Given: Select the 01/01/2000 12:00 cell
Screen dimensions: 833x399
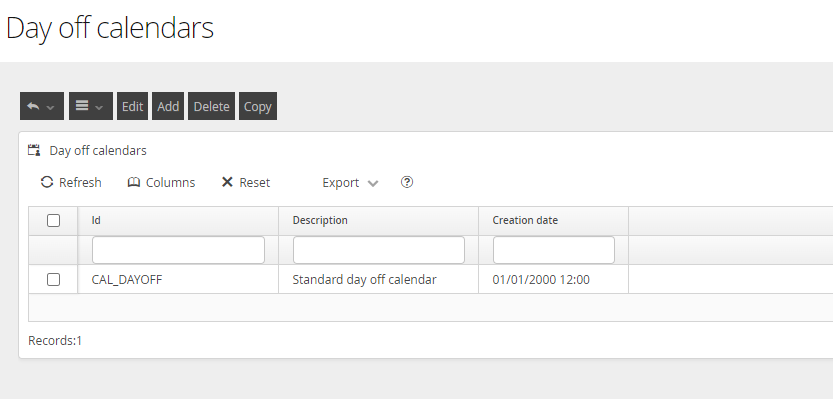Looking at the screenshot, I should tap(553, 279).
